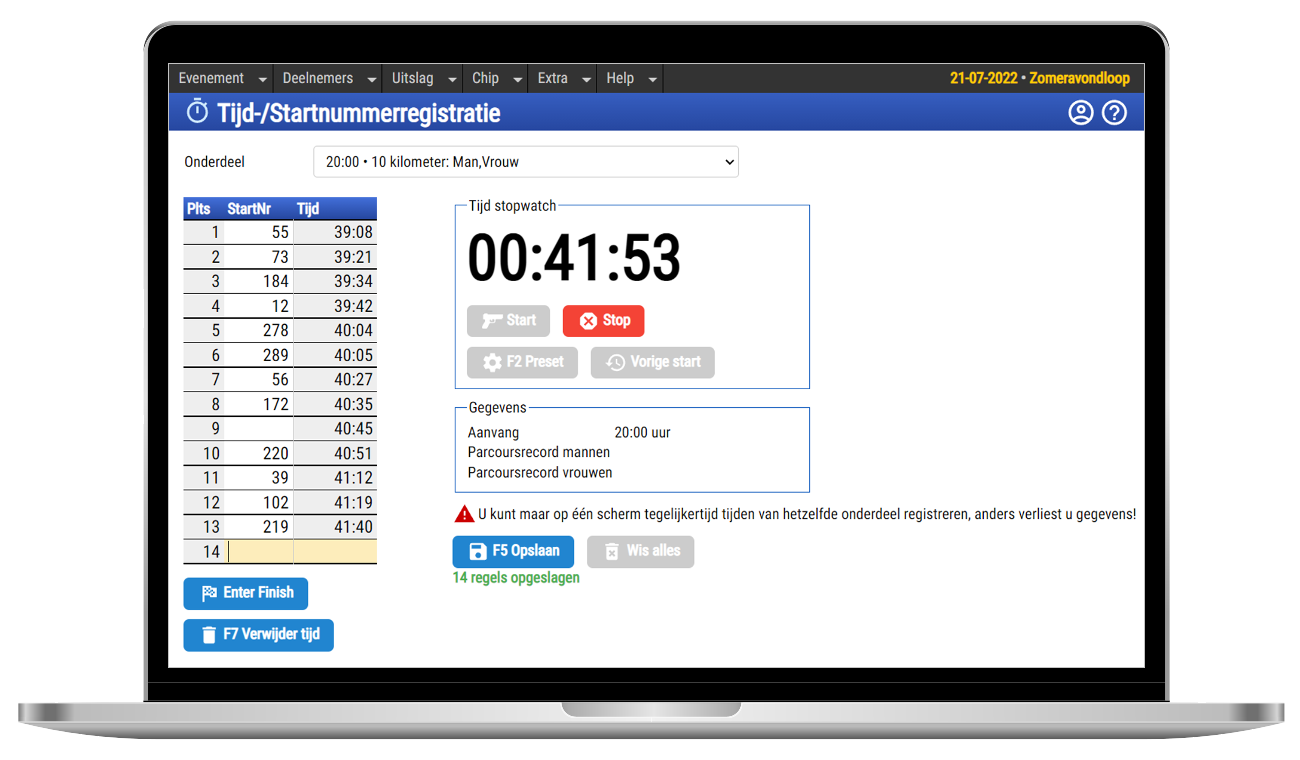Click the Vorige start button

point(653,362)
